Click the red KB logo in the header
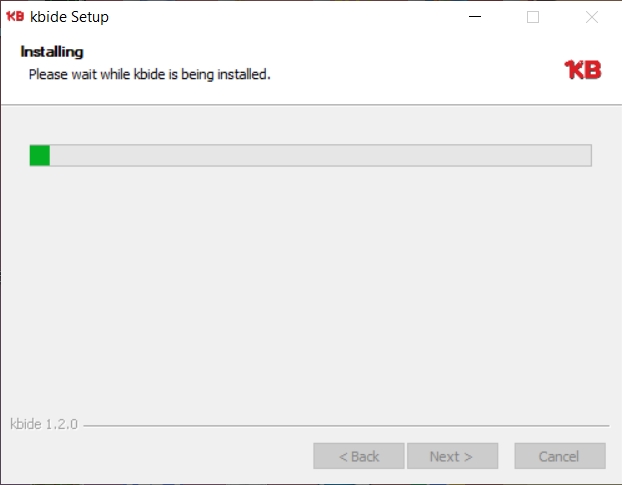 583,69
